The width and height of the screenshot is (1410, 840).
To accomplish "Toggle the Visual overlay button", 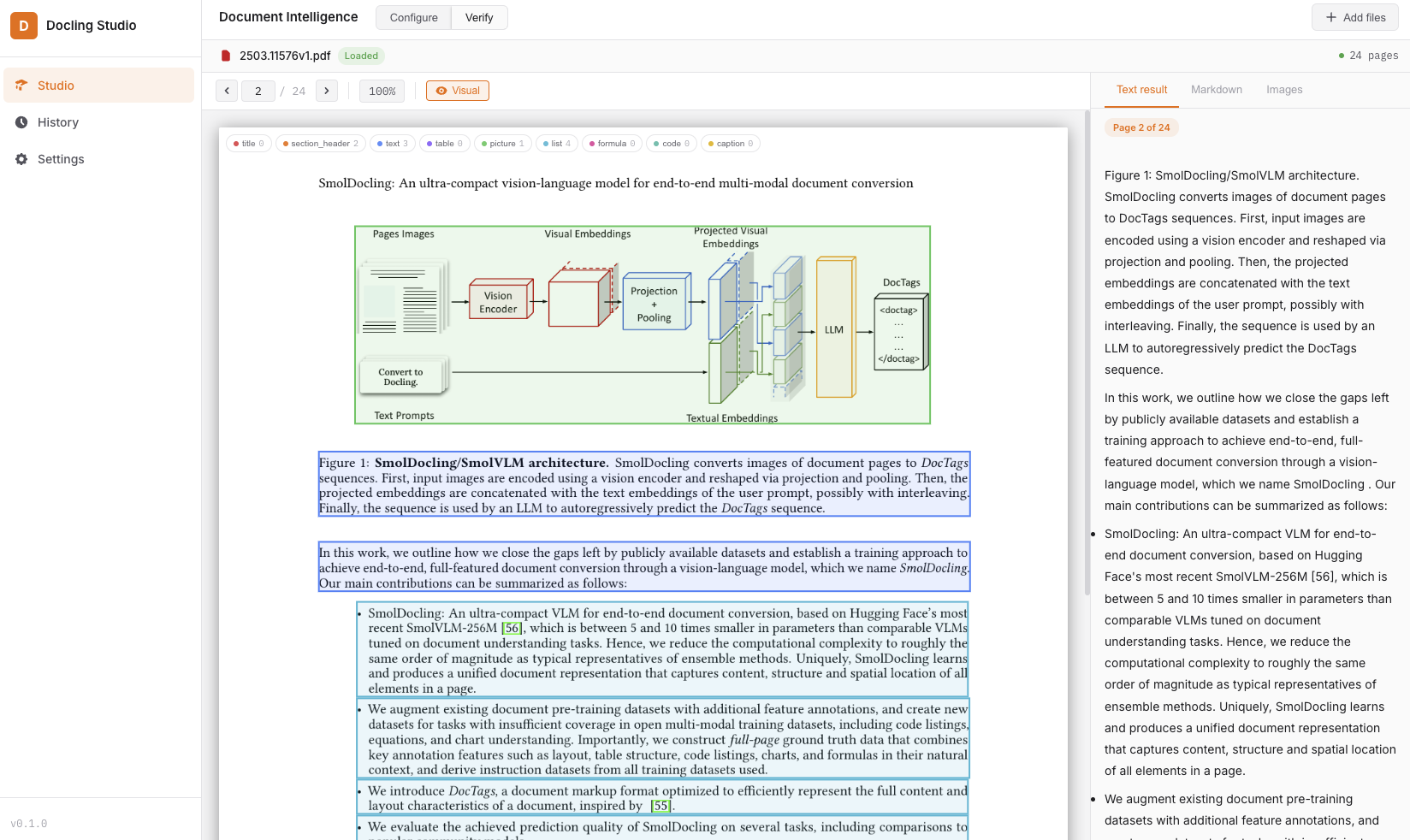I will pos(458,91).
